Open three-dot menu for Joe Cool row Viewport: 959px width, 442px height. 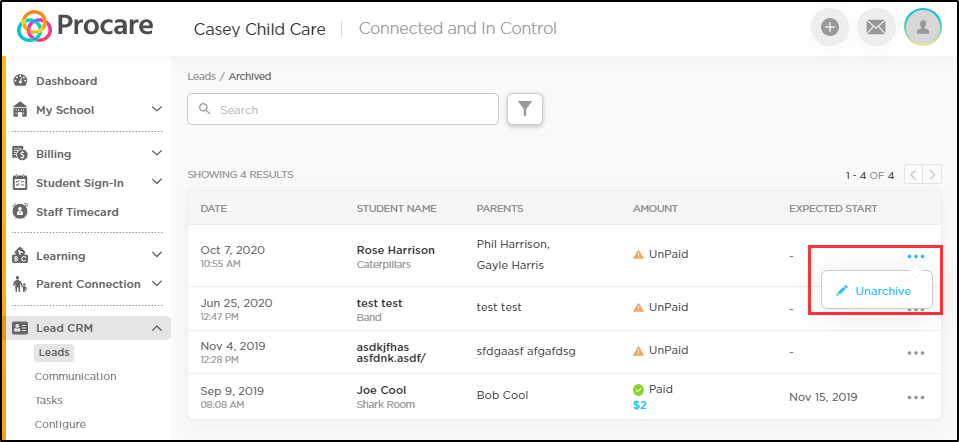pyautogui.click(x=916, y=397)
